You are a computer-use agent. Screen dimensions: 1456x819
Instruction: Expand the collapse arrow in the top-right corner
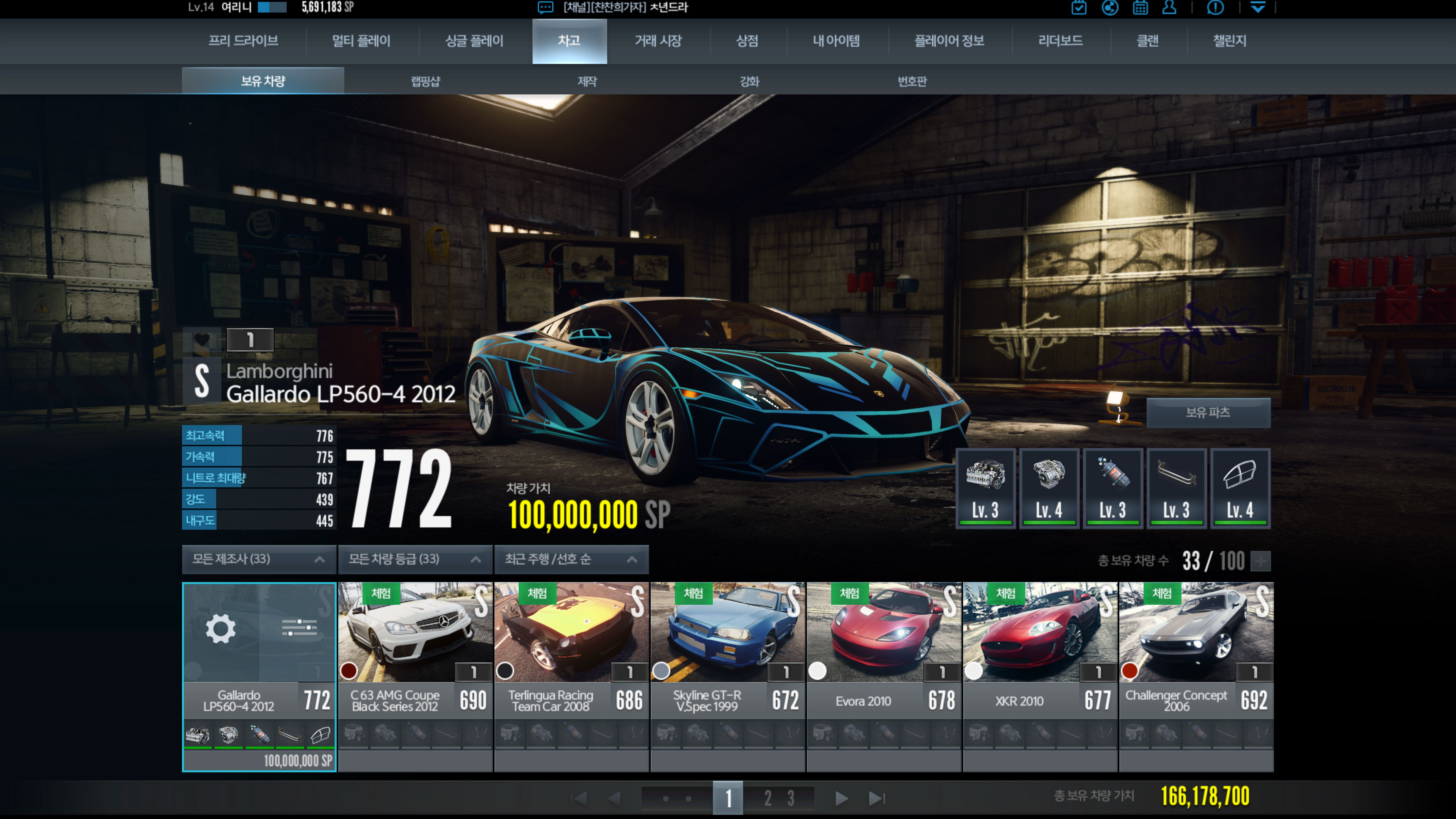(1258, 8)
